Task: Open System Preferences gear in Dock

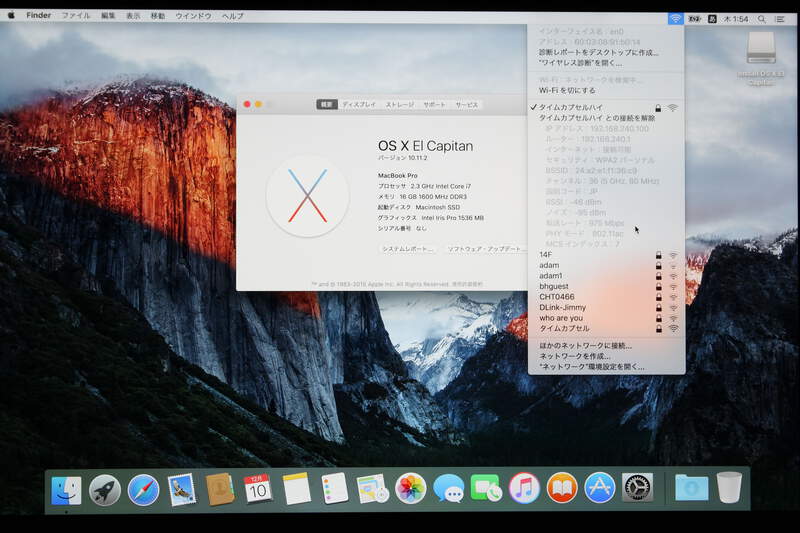Action: click(x=637, y=488)
